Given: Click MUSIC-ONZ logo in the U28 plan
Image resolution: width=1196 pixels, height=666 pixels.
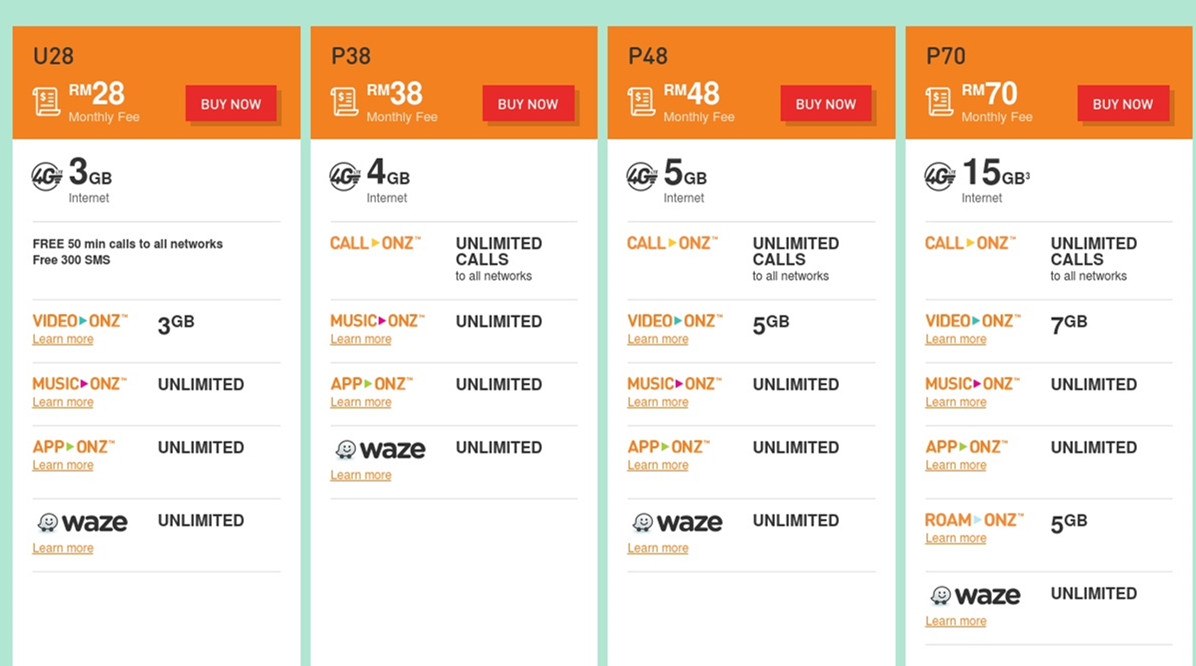Looking at the screenshot, I should [79, 384].
